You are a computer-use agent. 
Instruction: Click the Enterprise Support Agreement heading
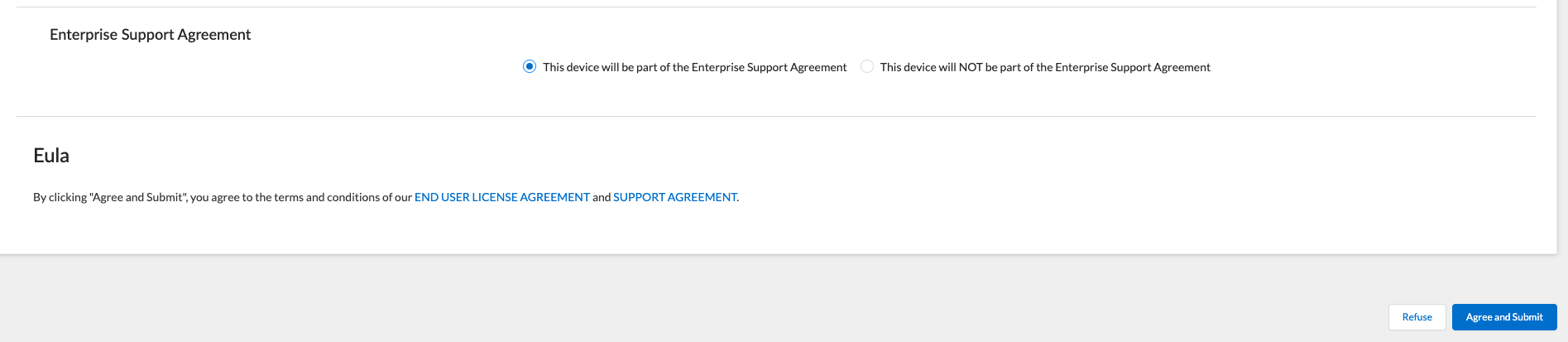pyautogui.click(x=150, y=35)
